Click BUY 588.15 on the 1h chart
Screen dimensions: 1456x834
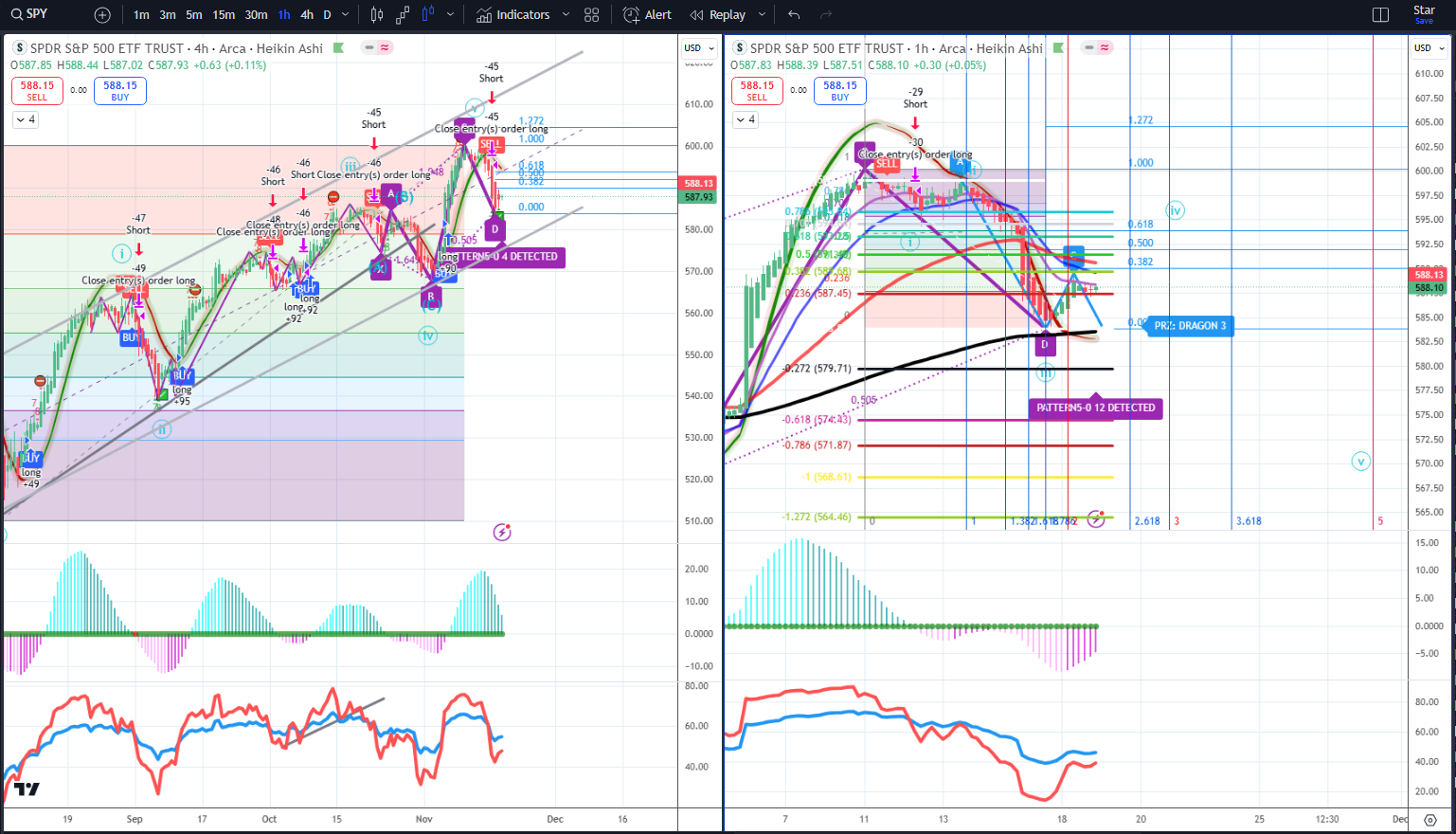pyautogui.click(x=840, y=91)
